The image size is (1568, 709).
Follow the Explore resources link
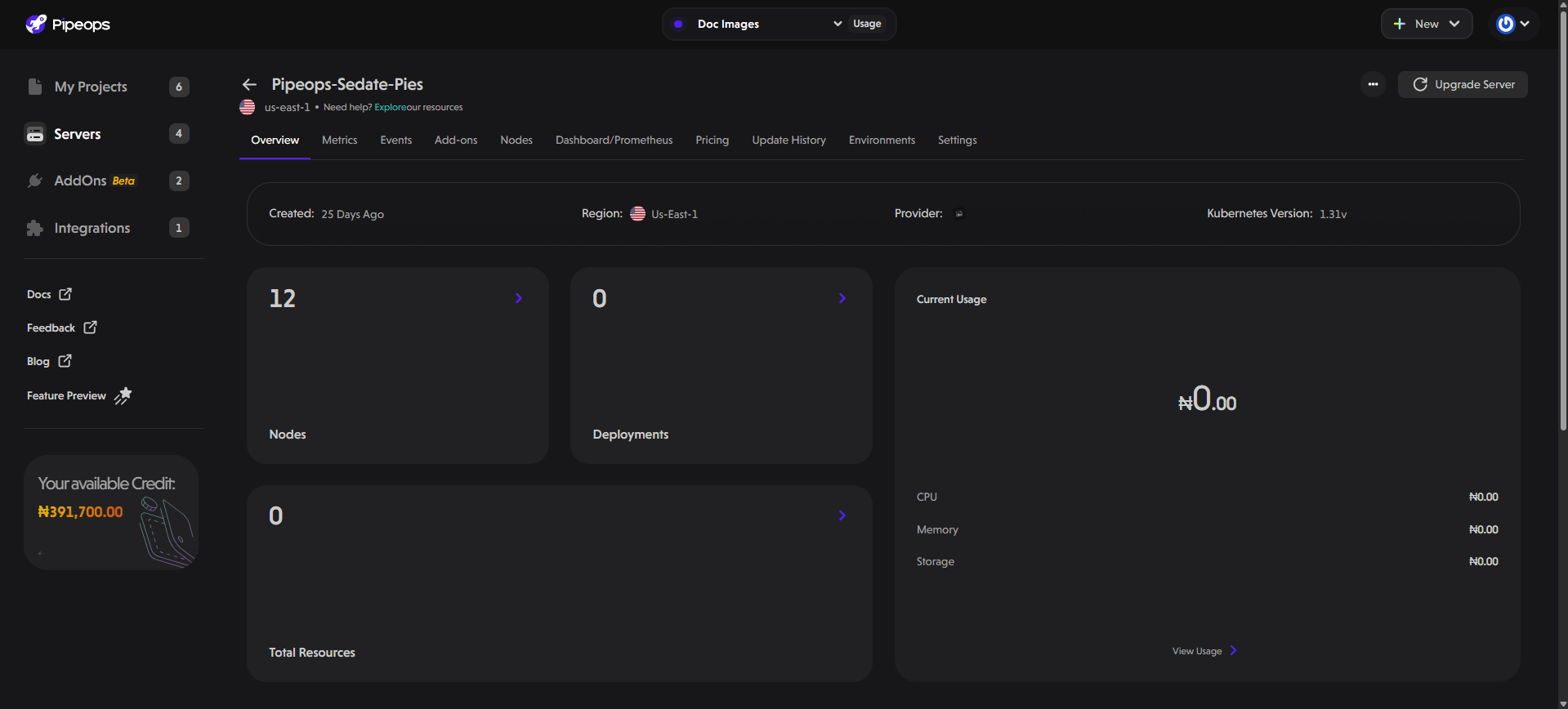(391, 107)
